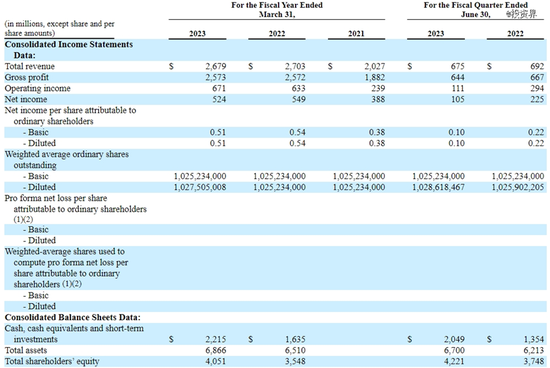Select cash and investments value 2,215
Screen dimensions: 550x368
coord(215,339)
